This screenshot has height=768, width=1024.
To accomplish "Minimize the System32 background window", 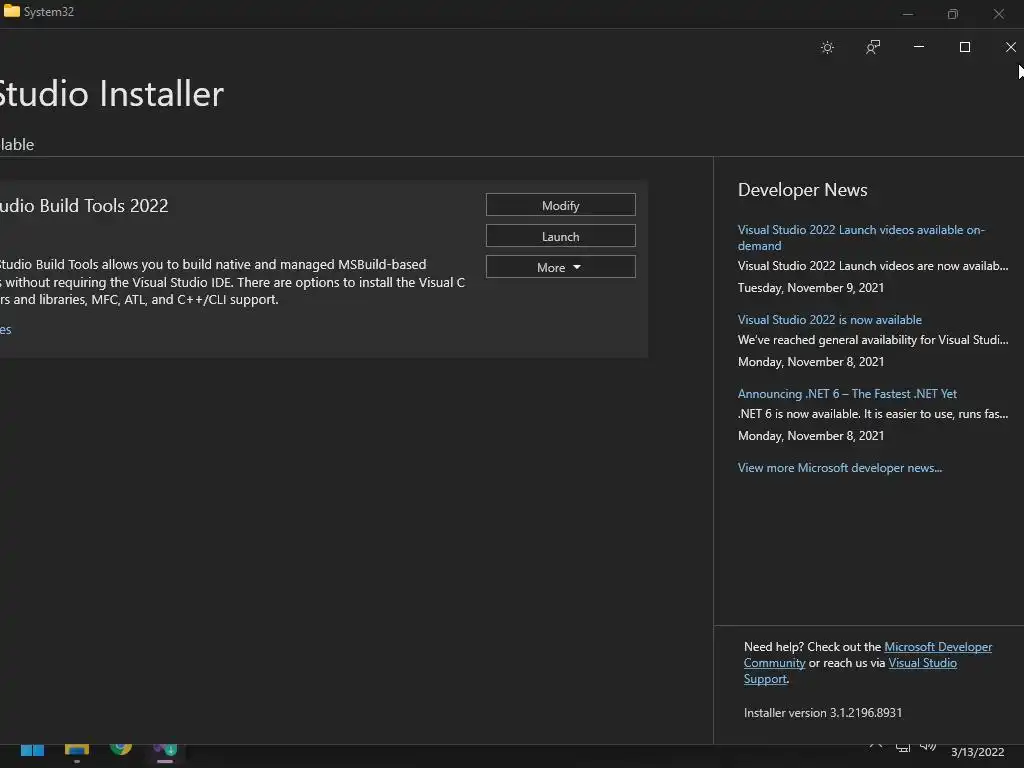I will coord(908,14).
